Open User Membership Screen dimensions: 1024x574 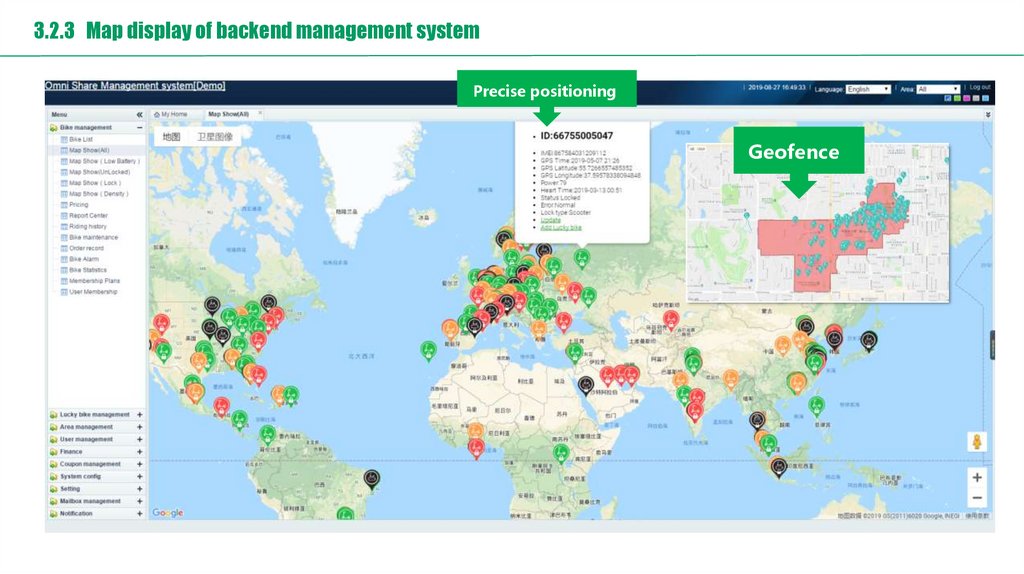tap(93, 292)
